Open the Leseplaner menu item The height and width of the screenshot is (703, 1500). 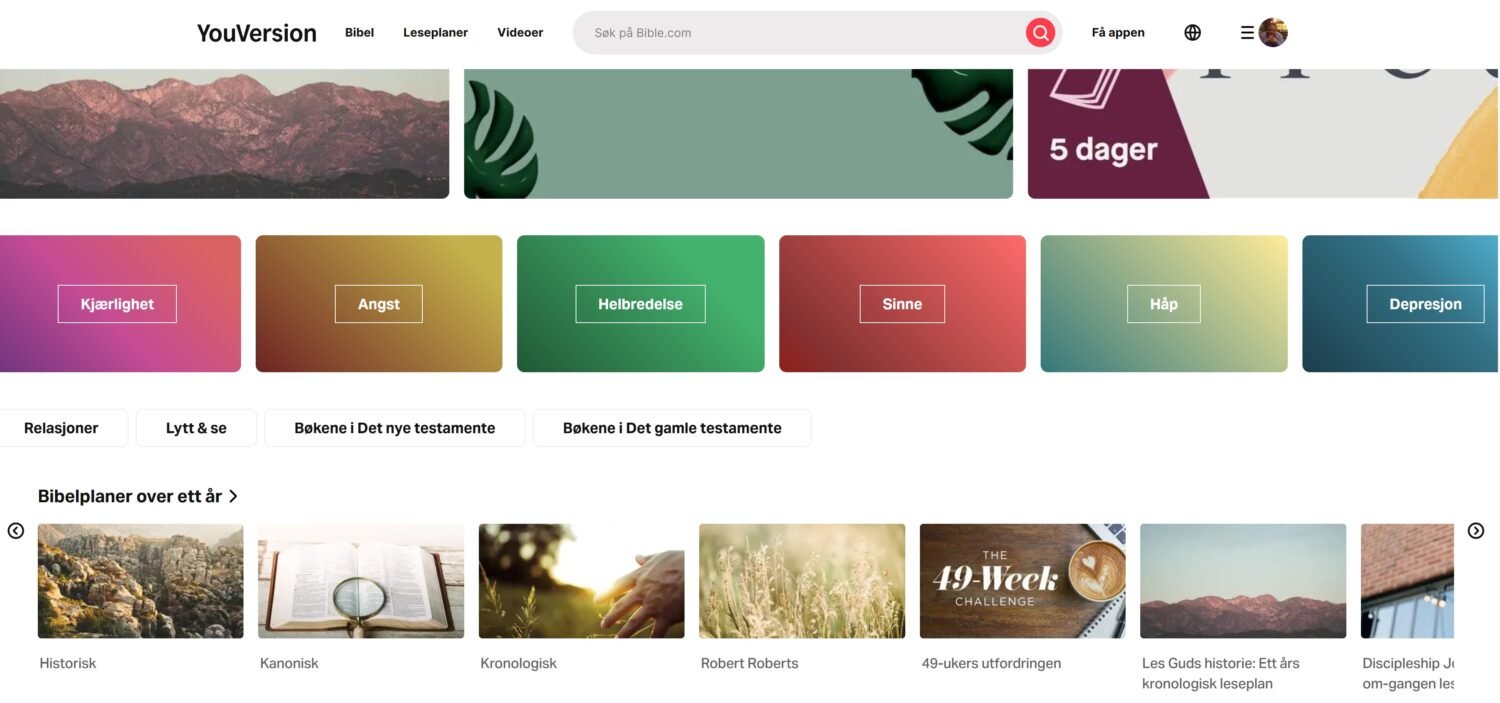(435, 33)
